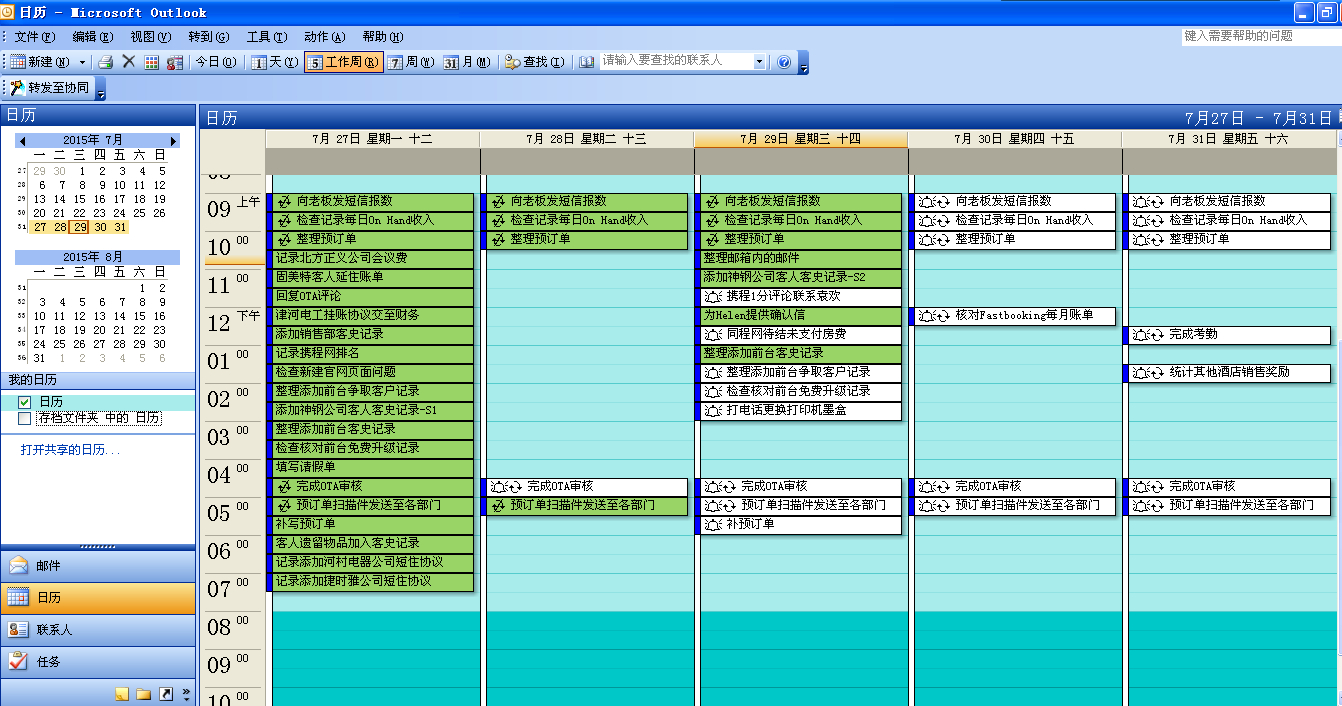
Task: Open the 邮件 navigation pane
Action: 98,566
